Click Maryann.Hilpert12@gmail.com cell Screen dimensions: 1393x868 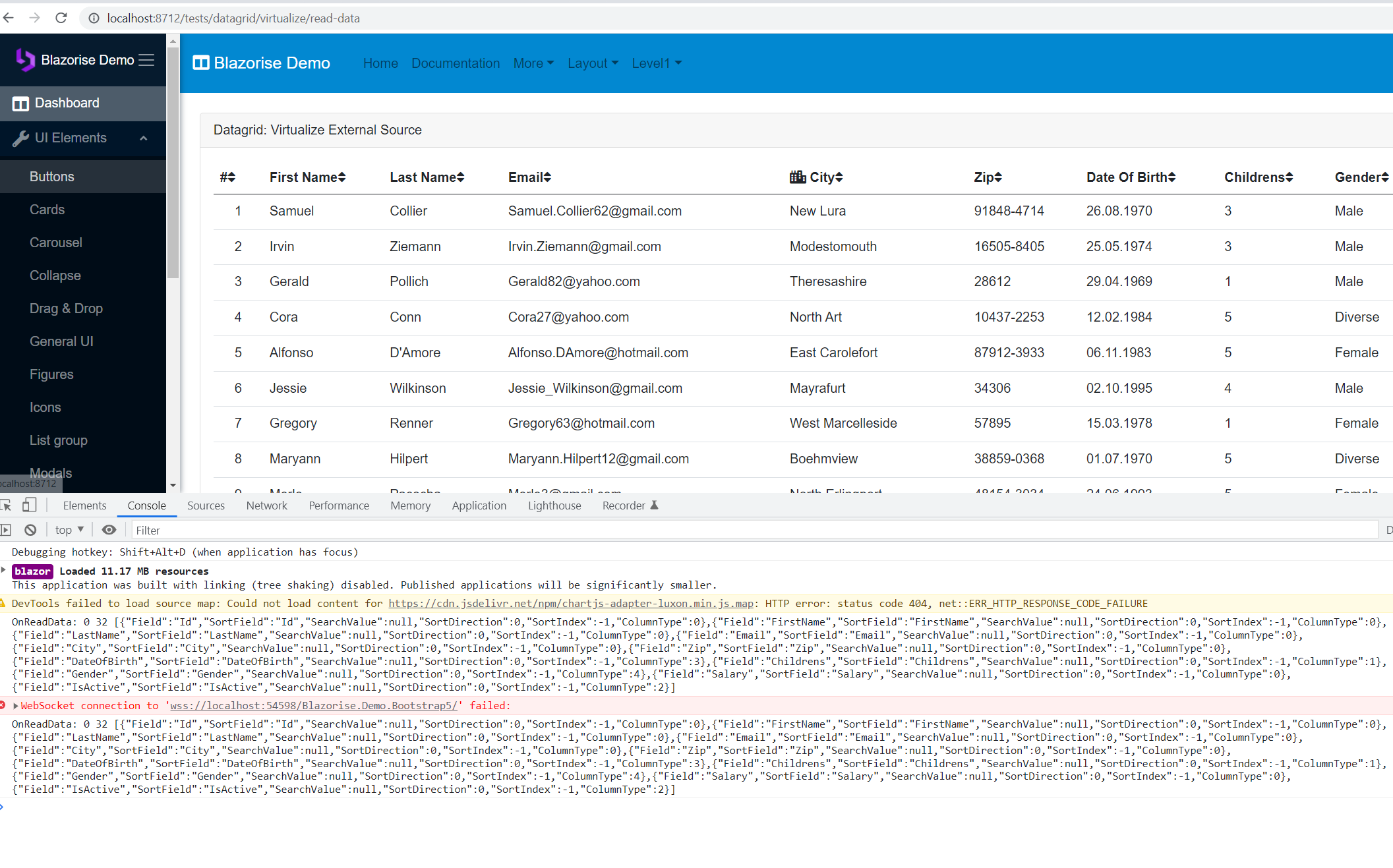coord(598,459)
